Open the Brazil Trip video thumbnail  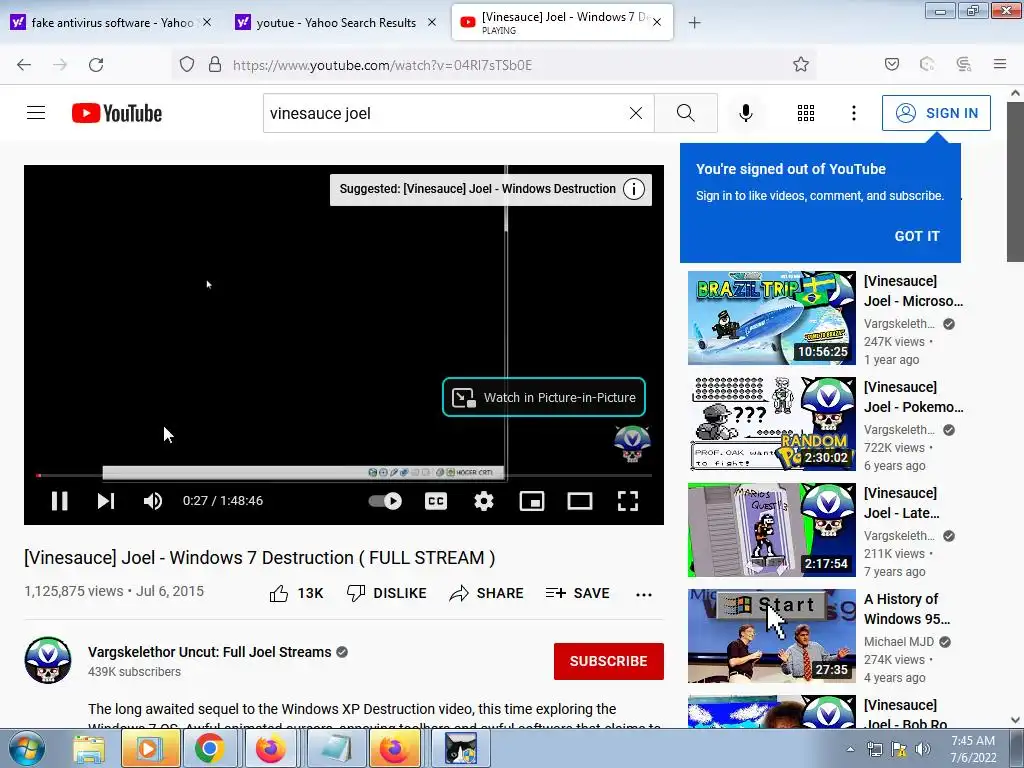point(771,317)
